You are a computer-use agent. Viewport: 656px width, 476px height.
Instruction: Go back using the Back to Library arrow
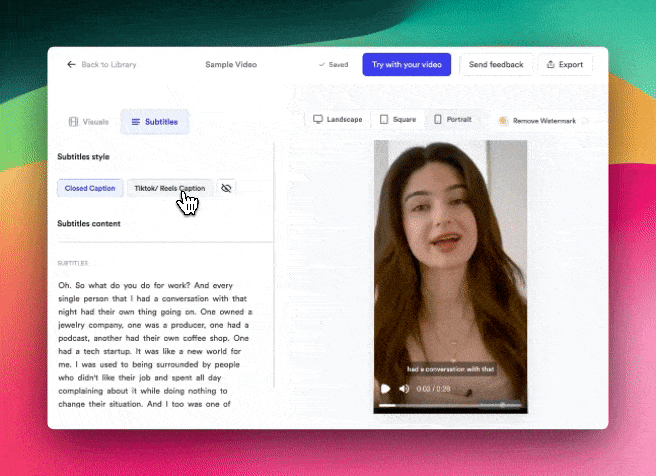(71, 64)
